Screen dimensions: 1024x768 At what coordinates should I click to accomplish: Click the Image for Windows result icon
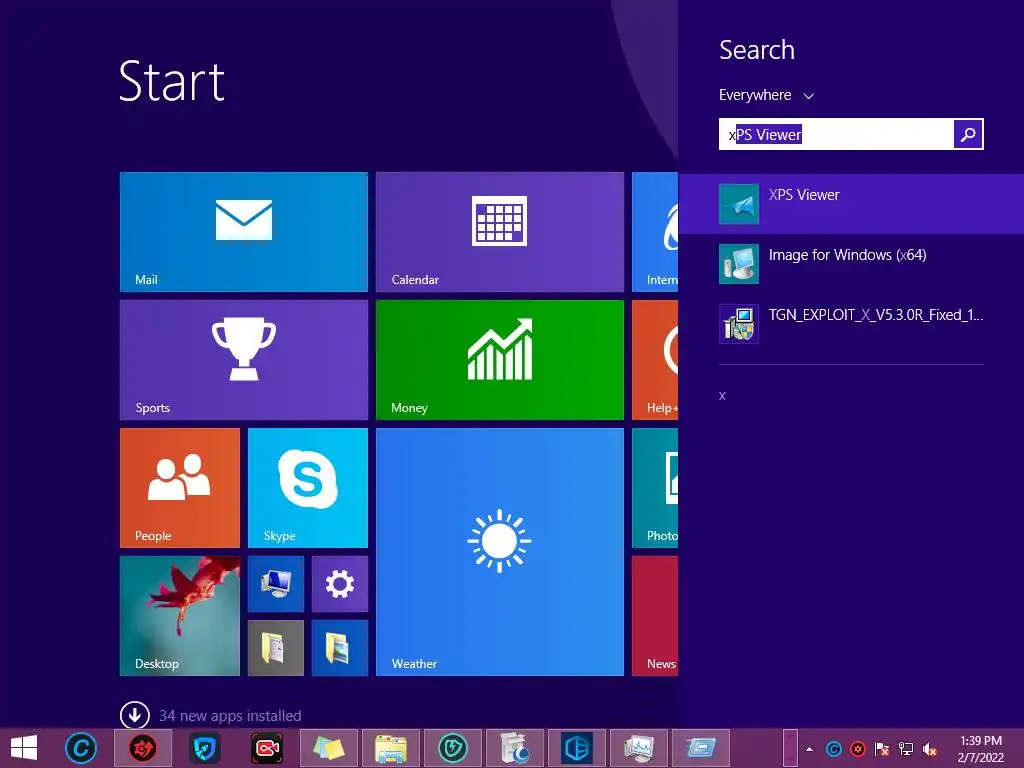(739, 264)
